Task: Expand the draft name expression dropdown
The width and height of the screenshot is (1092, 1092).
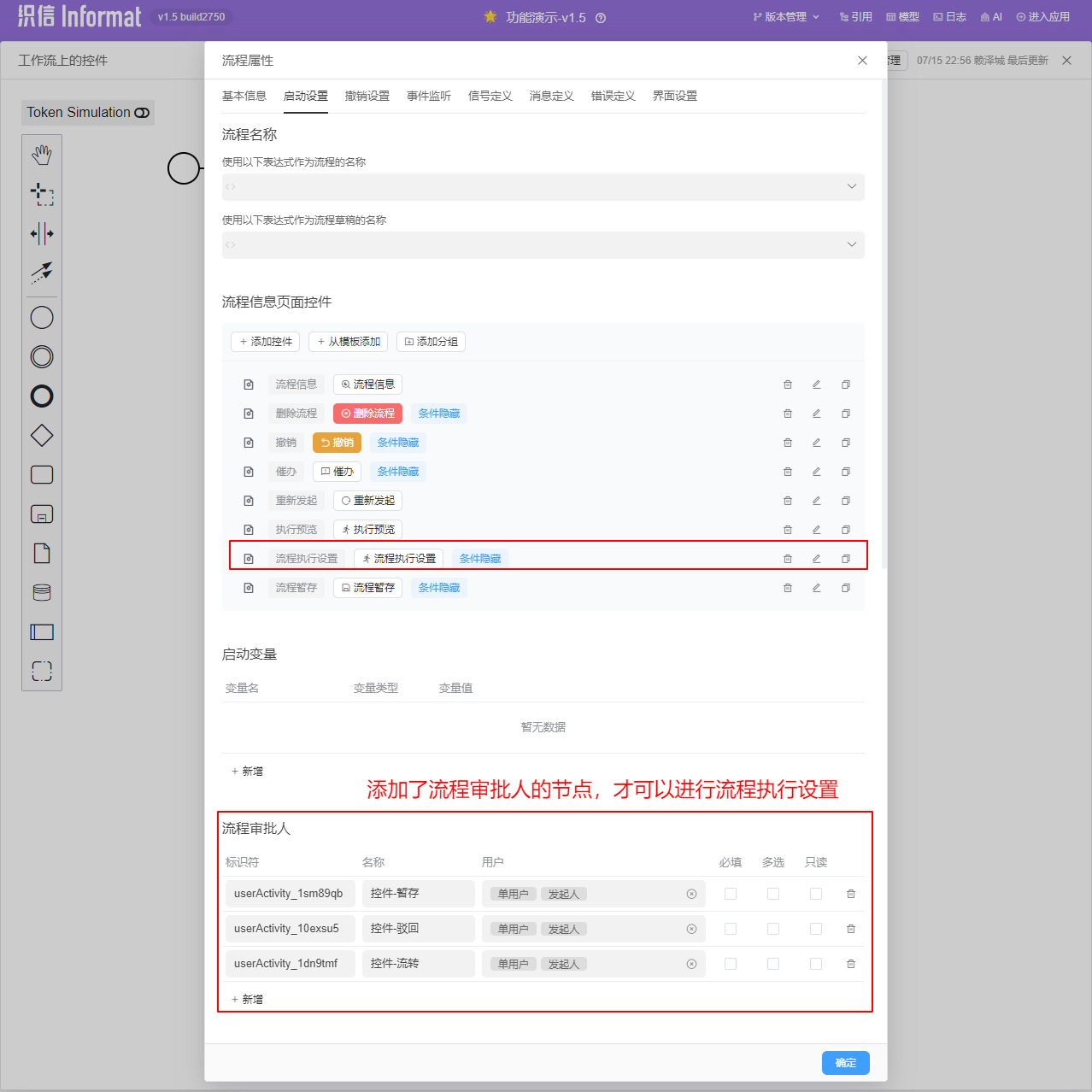Action: 851,245
